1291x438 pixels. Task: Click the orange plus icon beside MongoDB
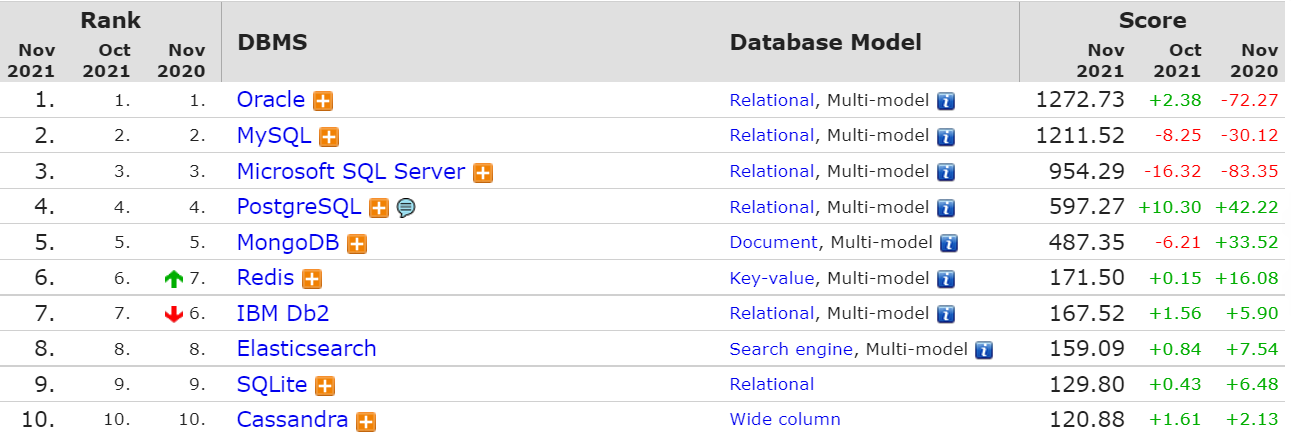[x=357, y=244]
